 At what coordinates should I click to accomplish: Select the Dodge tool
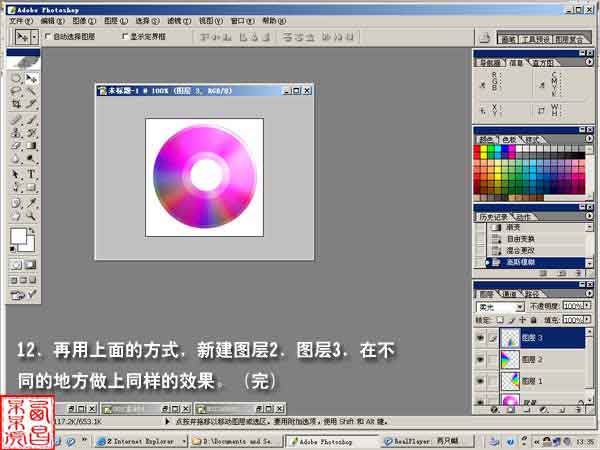[x=31, y=159]
